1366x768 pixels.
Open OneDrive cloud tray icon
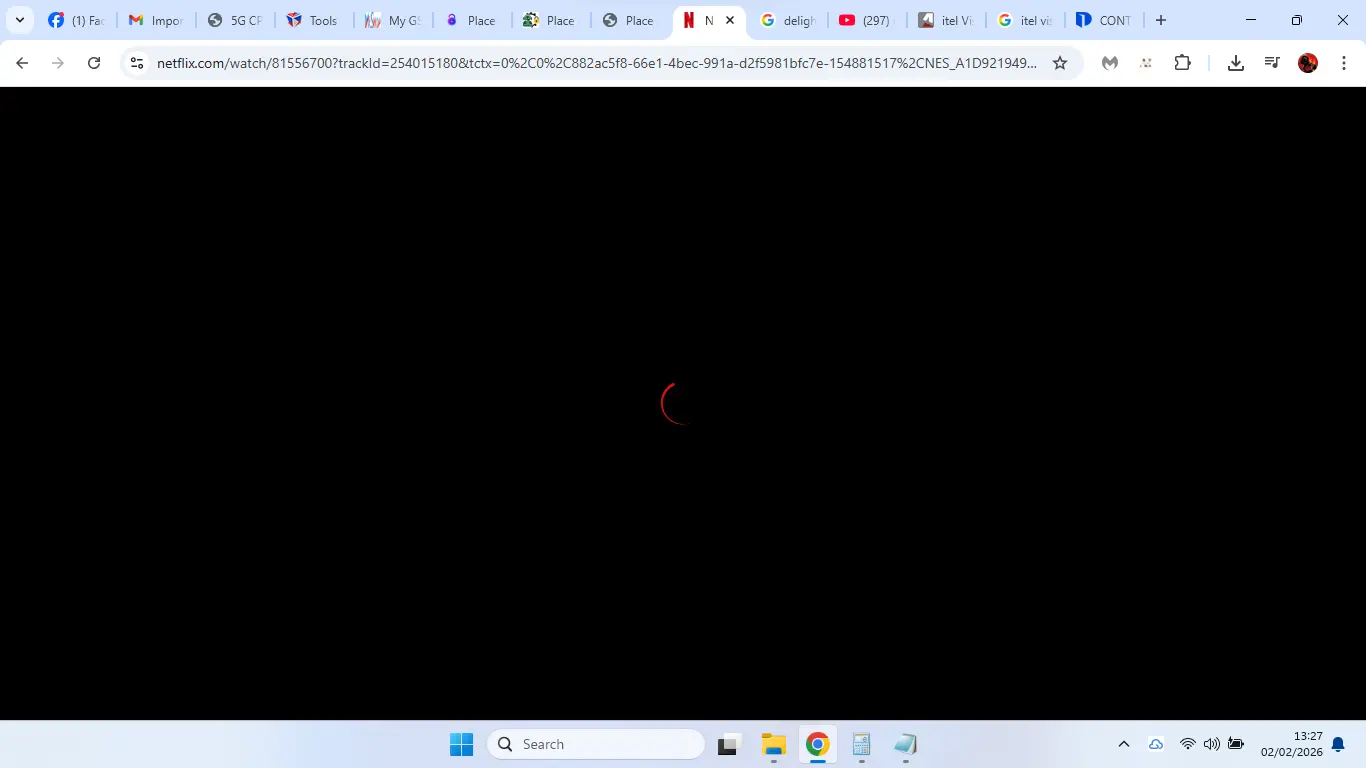coord(1156,744)
